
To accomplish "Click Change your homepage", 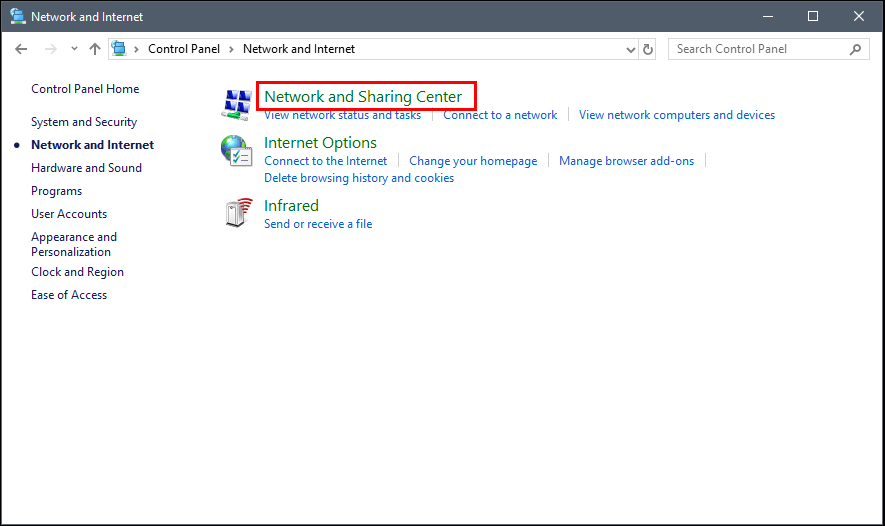I will pos(473,161).
